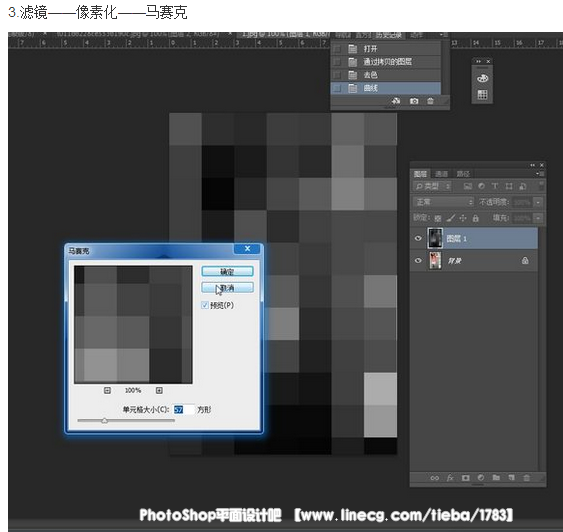
Task: Lock image pixels brush icon
Action: [x=451, y=218]
